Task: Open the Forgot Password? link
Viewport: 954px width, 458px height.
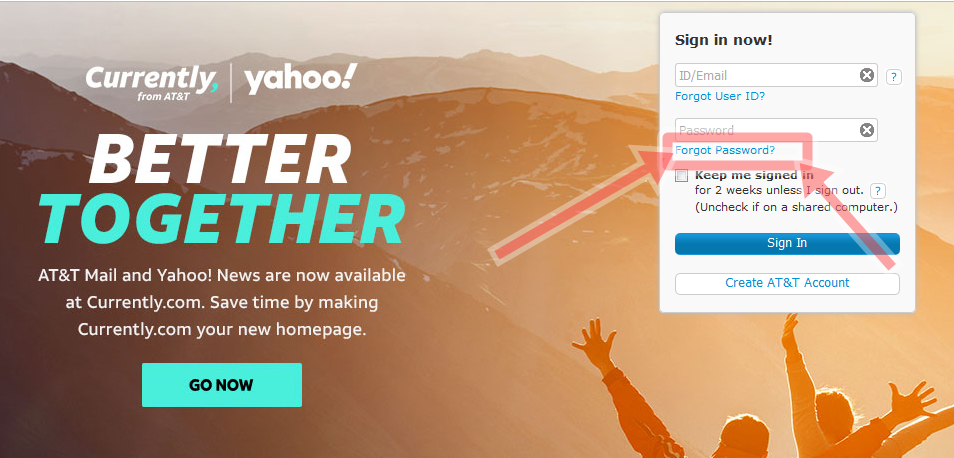Action: [x=725, y=150]
